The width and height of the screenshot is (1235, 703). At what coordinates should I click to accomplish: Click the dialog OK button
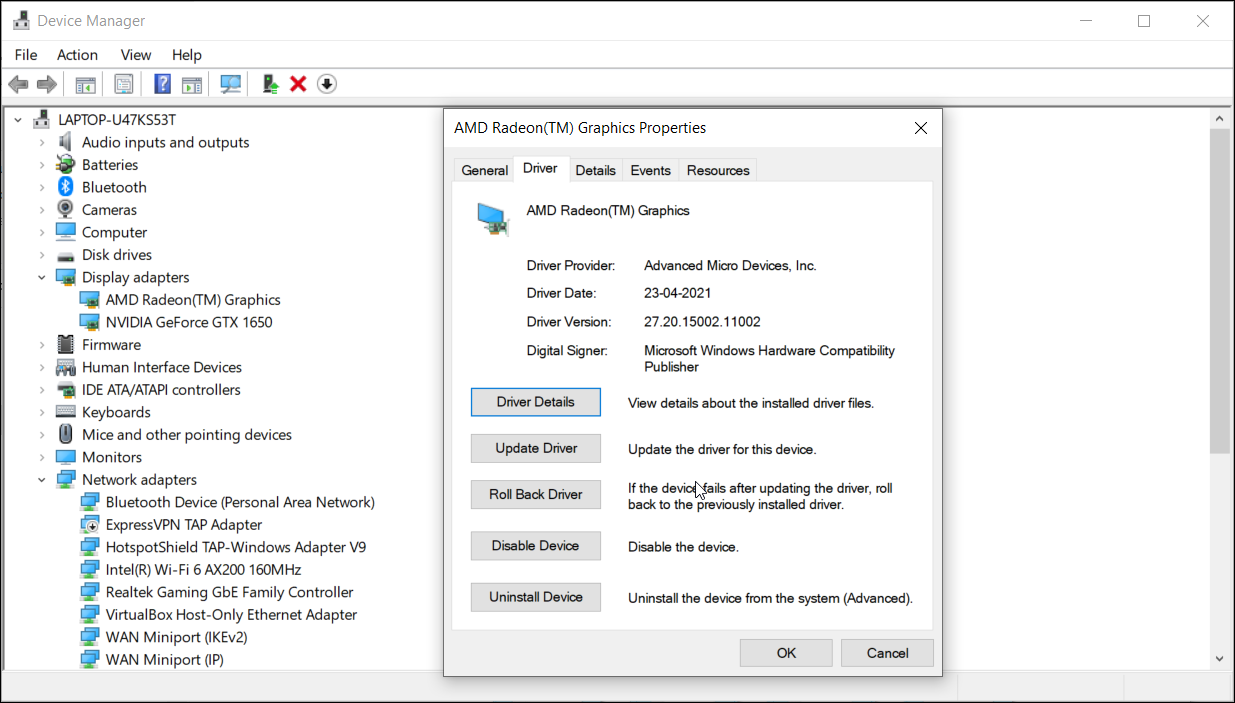click(x=785, y=652)
